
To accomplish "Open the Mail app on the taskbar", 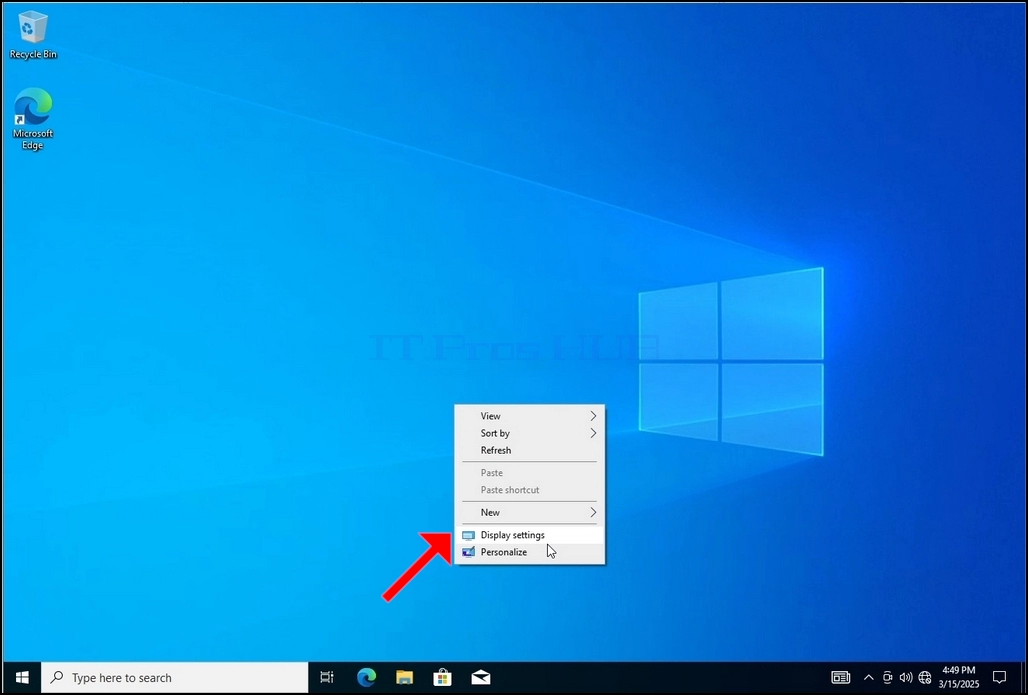I will click(481, 677).
